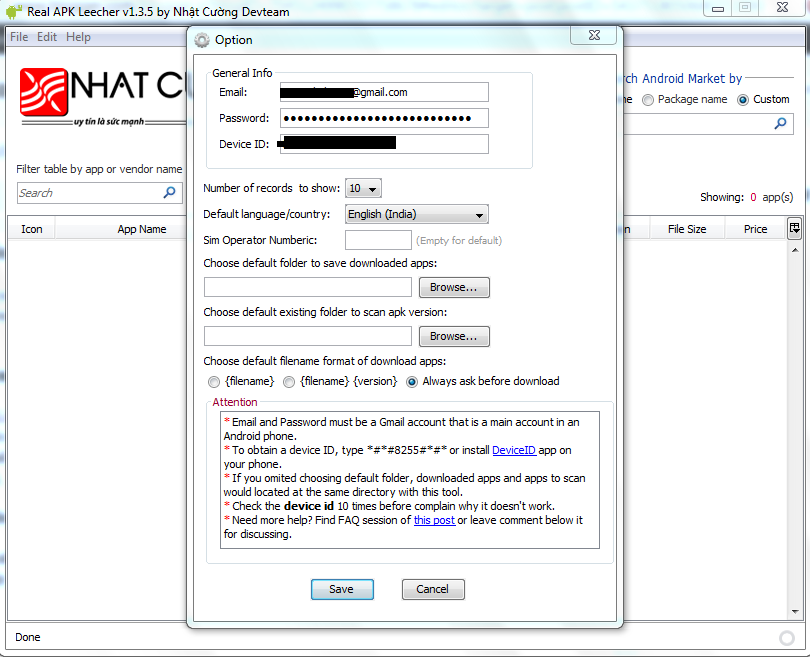The height and width of the screenshot is (657, 810).
Task: Open the DeviceID app link
Action: point(513,450)
